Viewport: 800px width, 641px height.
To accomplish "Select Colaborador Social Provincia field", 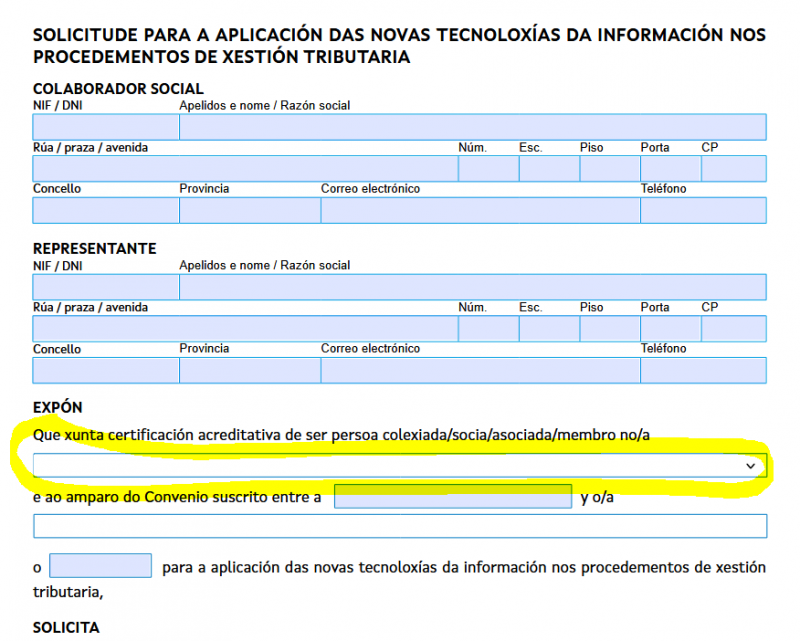I will [250, 210].
